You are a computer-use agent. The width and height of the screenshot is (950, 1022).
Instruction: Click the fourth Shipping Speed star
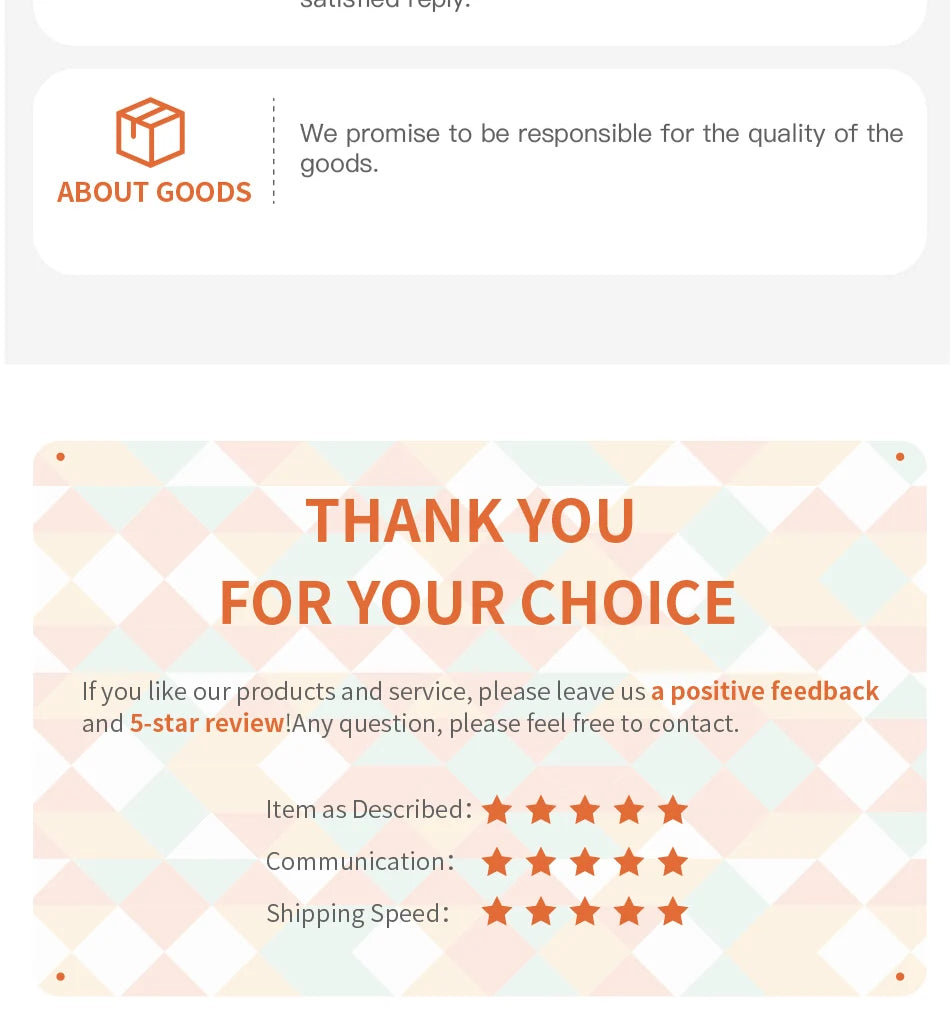[x=629, y=911]
